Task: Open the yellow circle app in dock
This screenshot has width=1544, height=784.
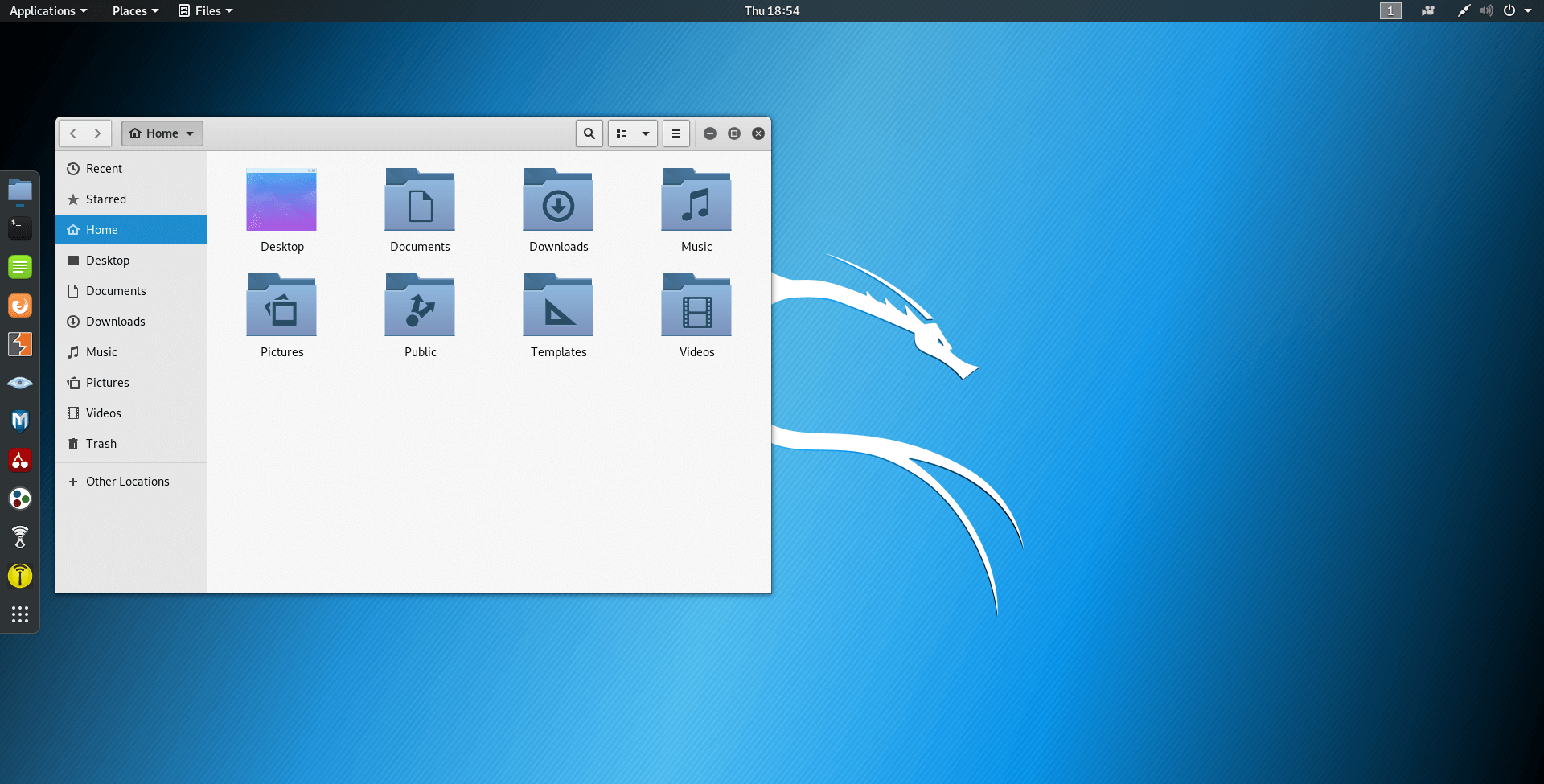Action: (x=20, y=576)
